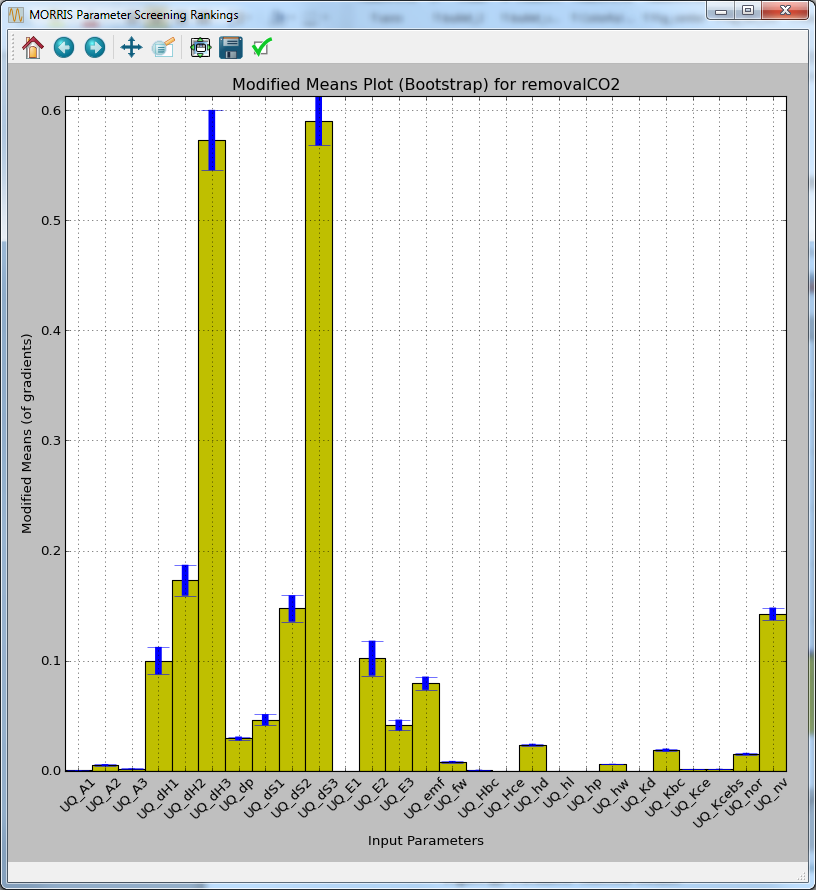Click the MORRIS icon in the title bar
Image resolution: width=816 pixels, height=890 pixels.
tap(12, 13)
